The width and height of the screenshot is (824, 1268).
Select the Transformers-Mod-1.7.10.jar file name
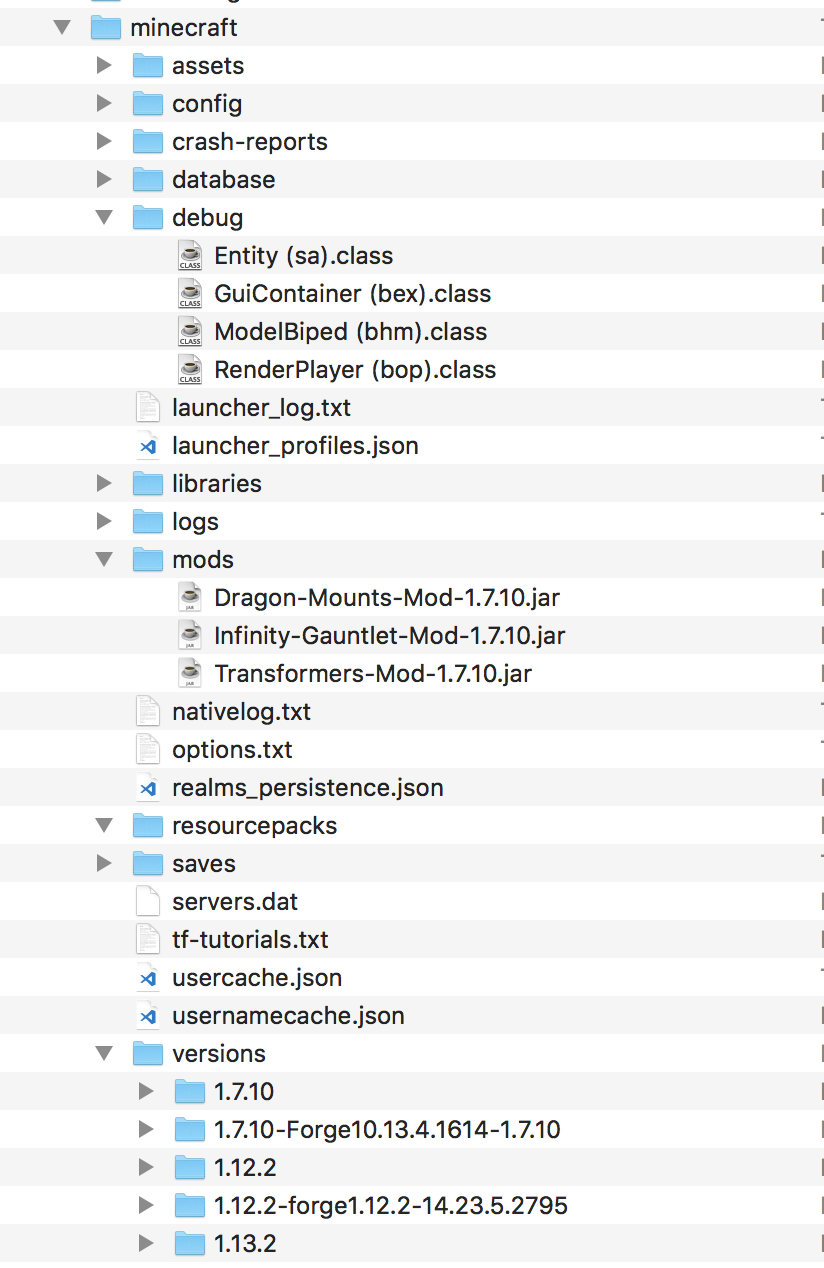click(x=373, y=674)
